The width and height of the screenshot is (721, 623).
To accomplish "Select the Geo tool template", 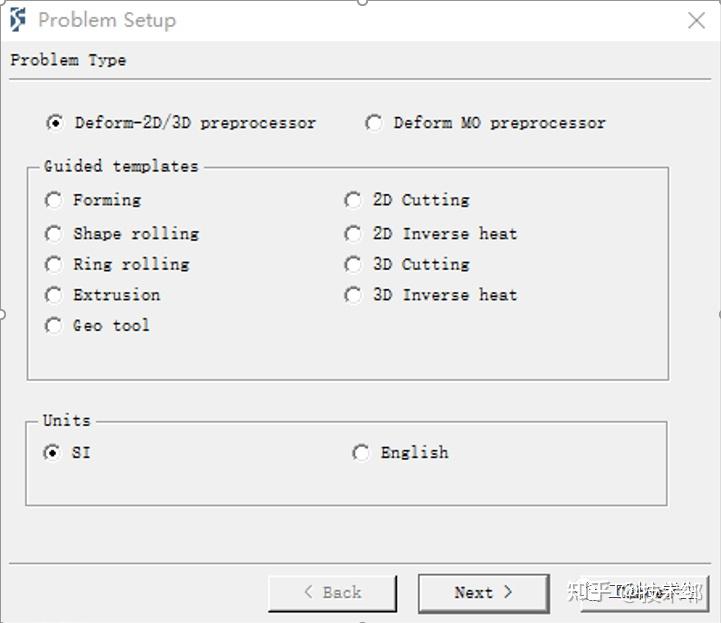I will 54,325.
